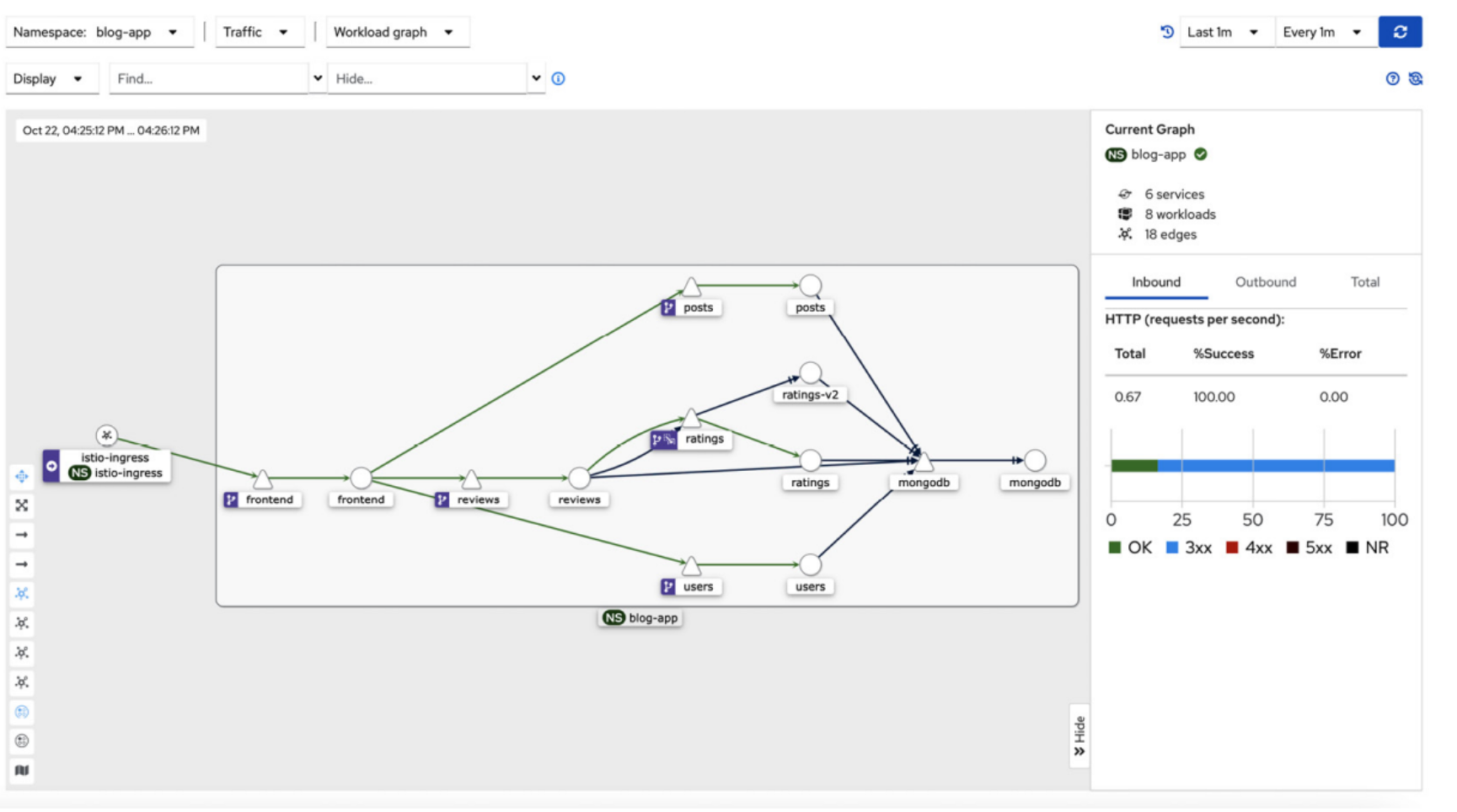
Task: Open the Workload graph type dropdown
Action: pyautogui.click(x=395, y=32)
